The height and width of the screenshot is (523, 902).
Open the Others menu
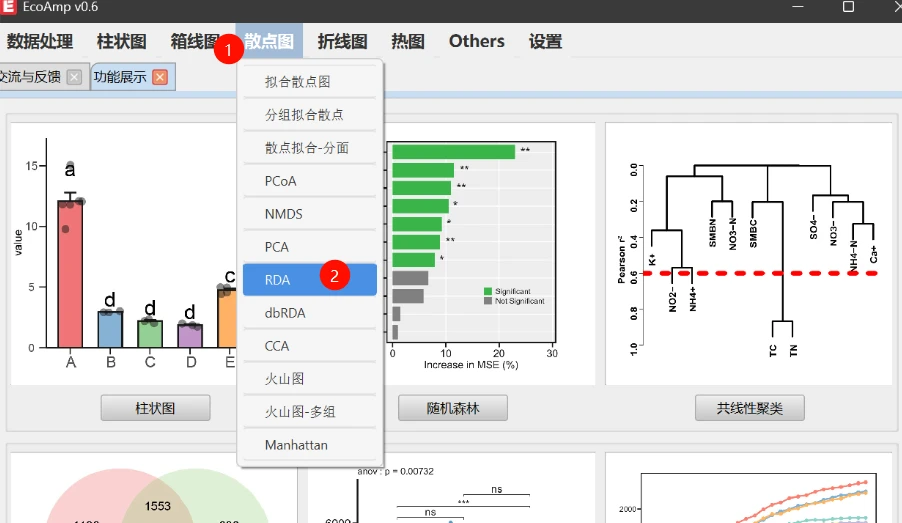coord(476,41)
